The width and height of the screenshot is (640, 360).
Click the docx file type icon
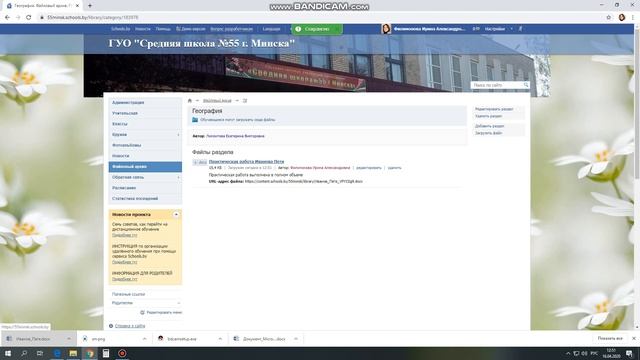(x=200, y=162)
